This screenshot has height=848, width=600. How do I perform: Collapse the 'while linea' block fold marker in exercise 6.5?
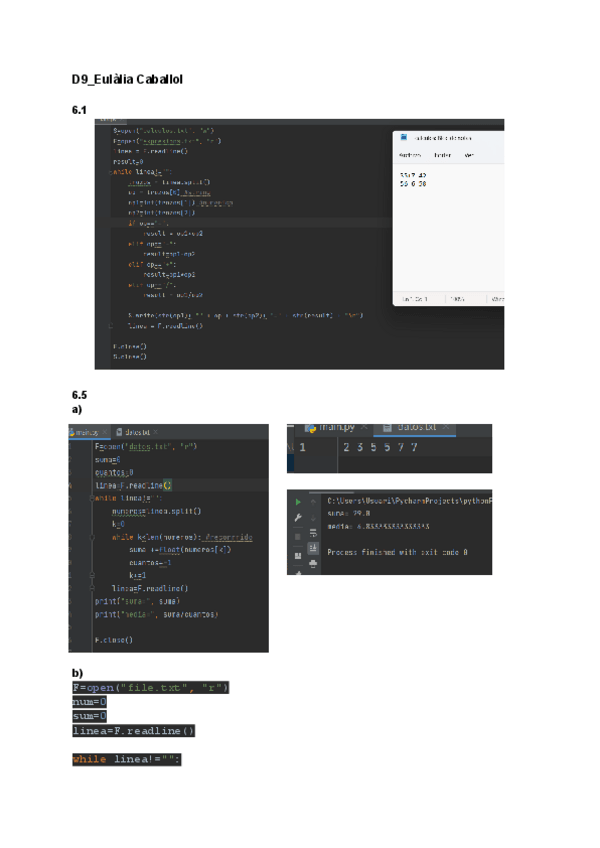[92, 498]
